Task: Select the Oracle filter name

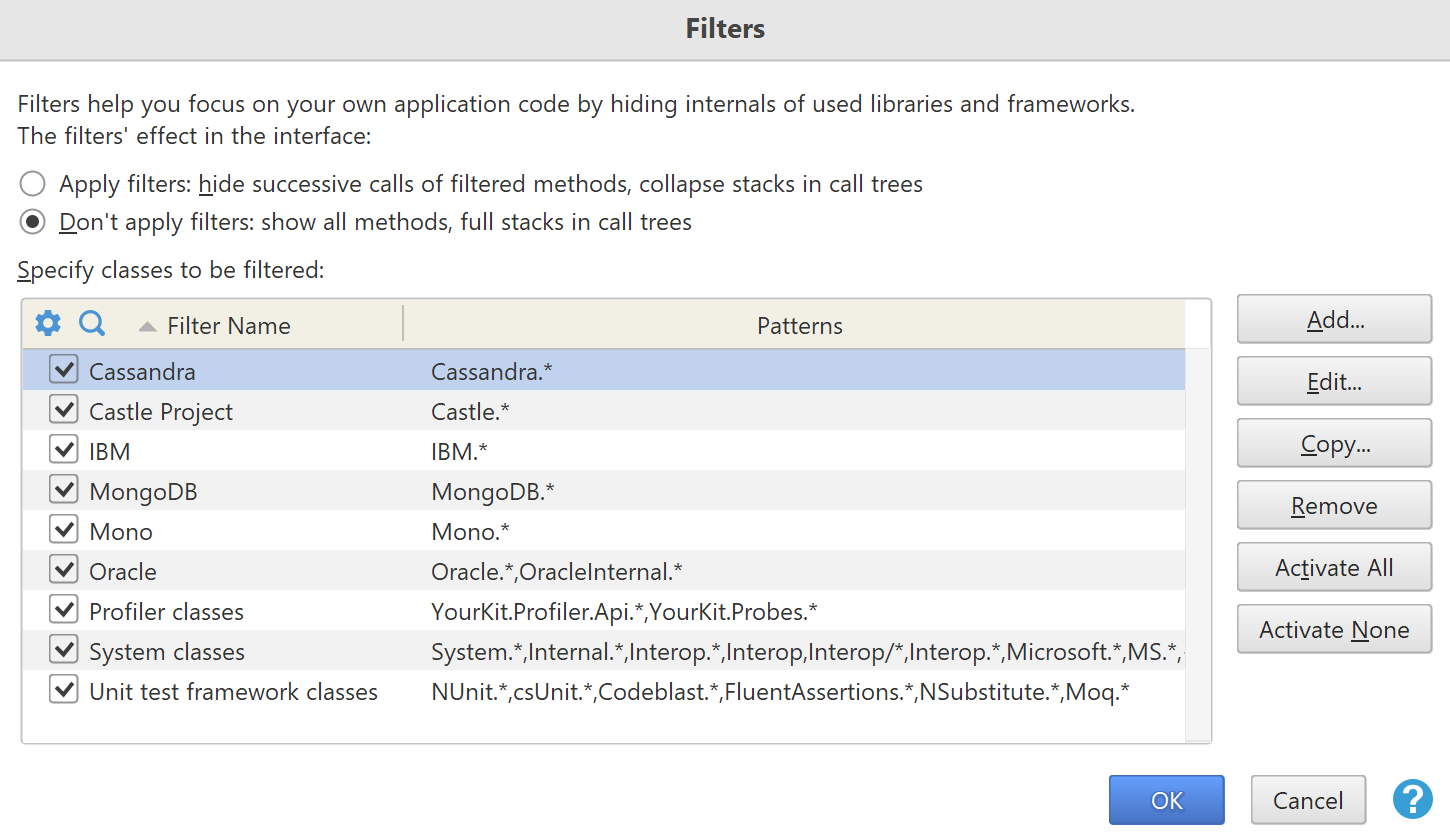Action: coord(123,572)
